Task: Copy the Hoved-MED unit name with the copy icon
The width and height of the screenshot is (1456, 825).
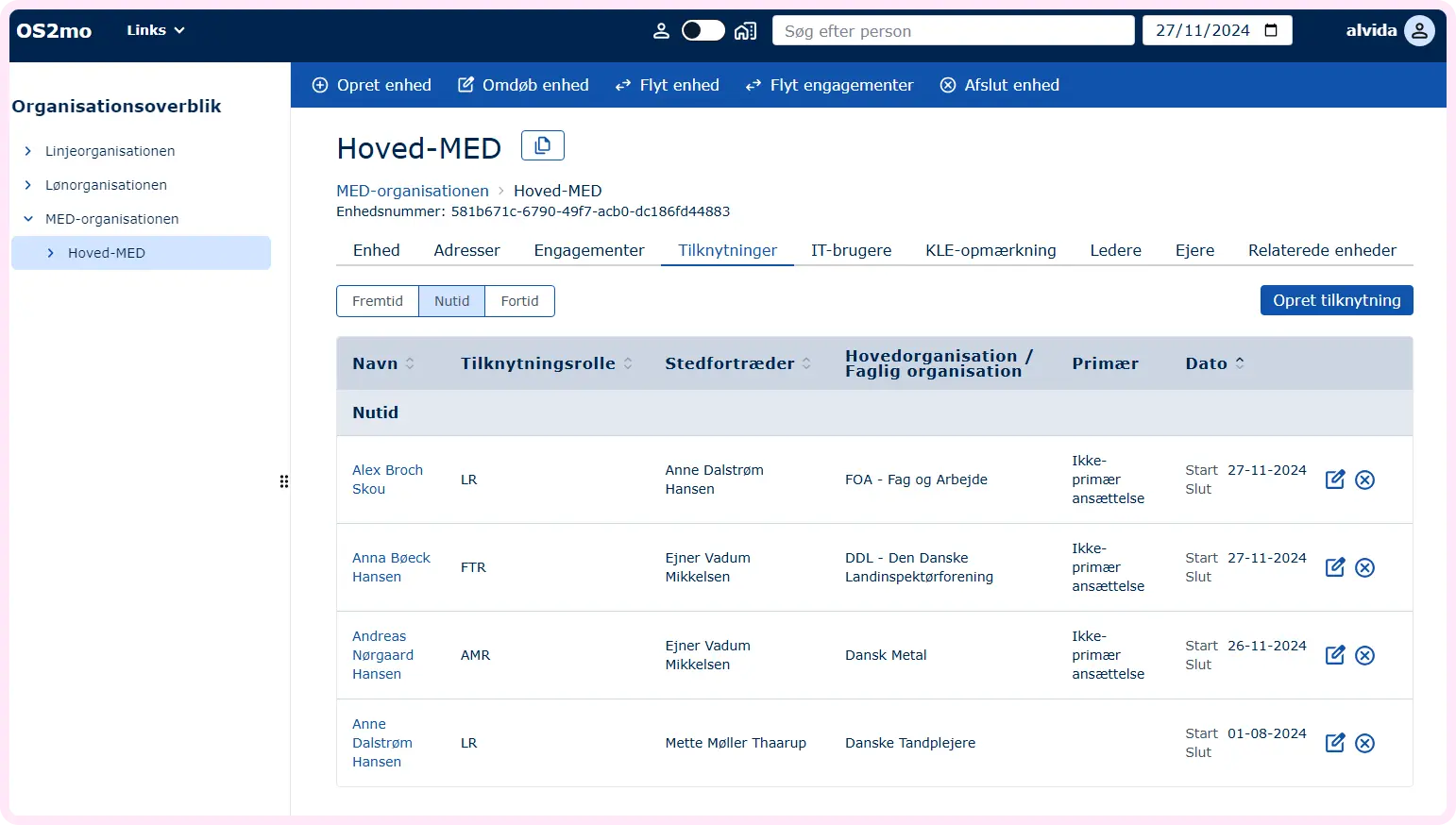Action: [543, 145]
